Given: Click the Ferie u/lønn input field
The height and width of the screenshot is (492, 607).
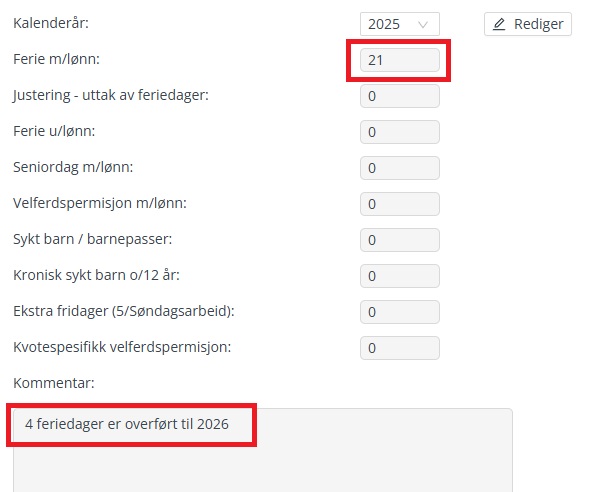Looking at the screenshot, I should [x=399, y=132].
